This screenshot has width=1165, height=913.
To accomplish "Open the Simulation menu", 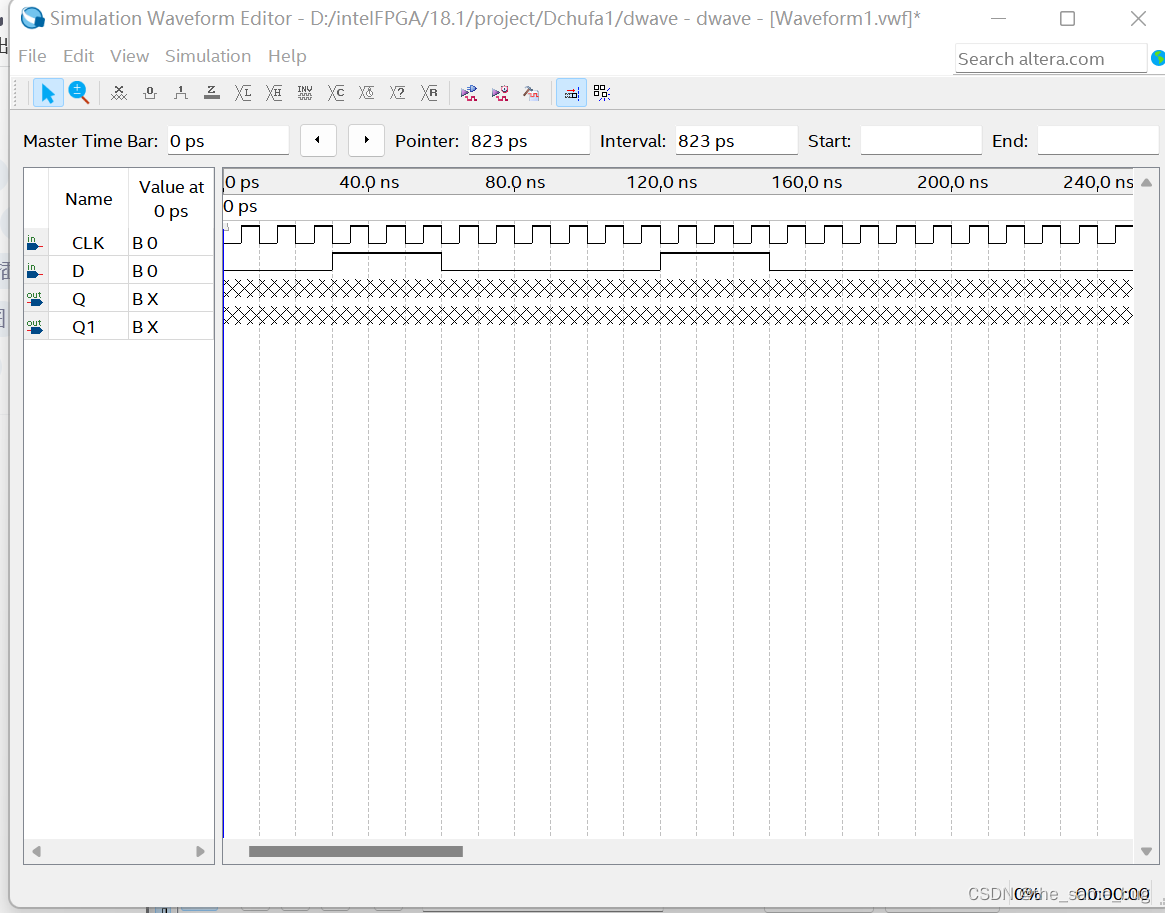I will (x=208, y=56).
